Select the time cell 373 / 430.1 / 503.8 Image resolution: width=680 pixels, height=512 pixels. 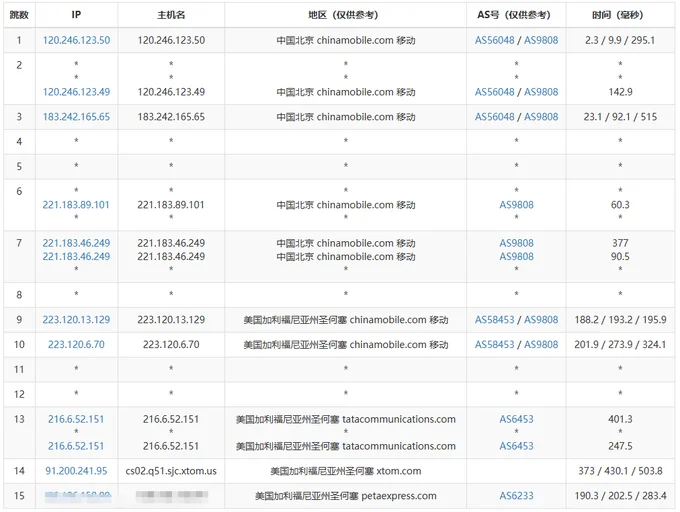pos(620,471)
